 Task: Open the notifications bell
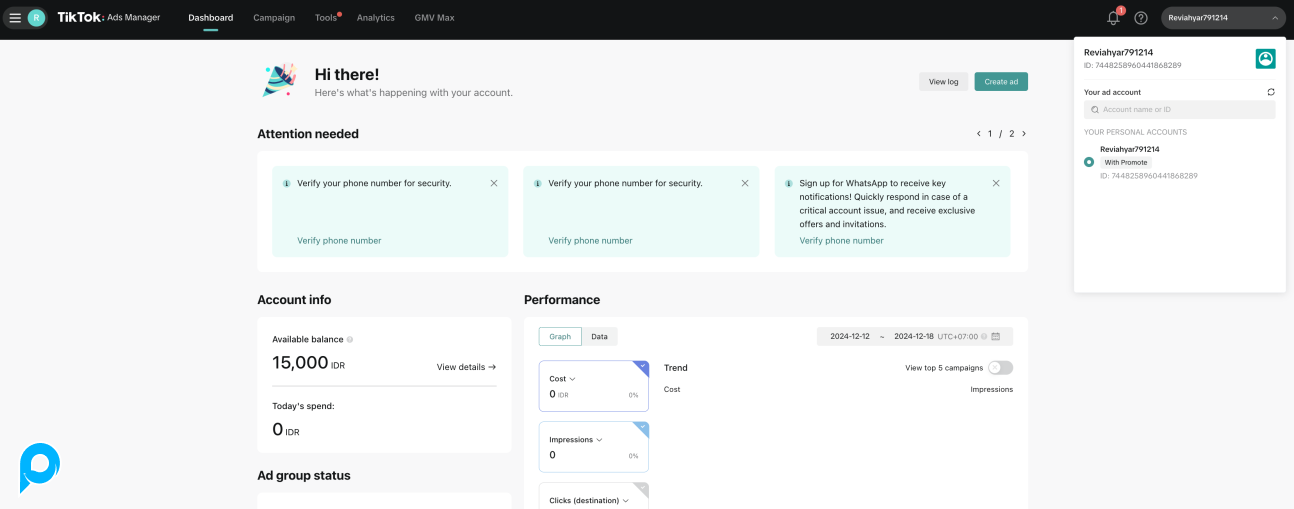tap(1113, 18)
